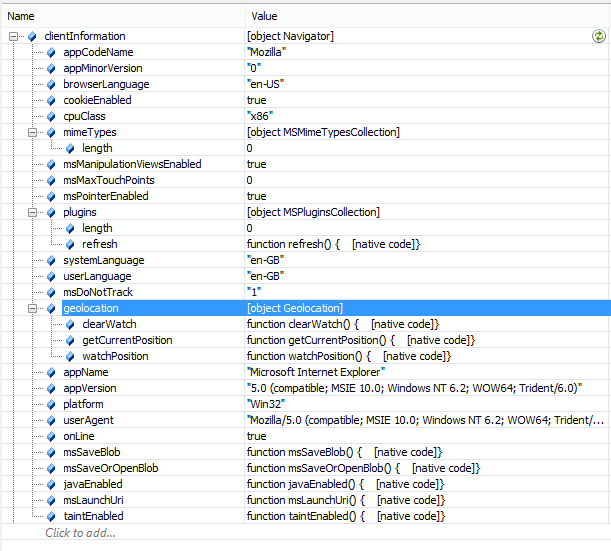Click the "Win32" platform value
This screenshot has height=551, width=611.
pyautogui.click(x=266, y=404)
